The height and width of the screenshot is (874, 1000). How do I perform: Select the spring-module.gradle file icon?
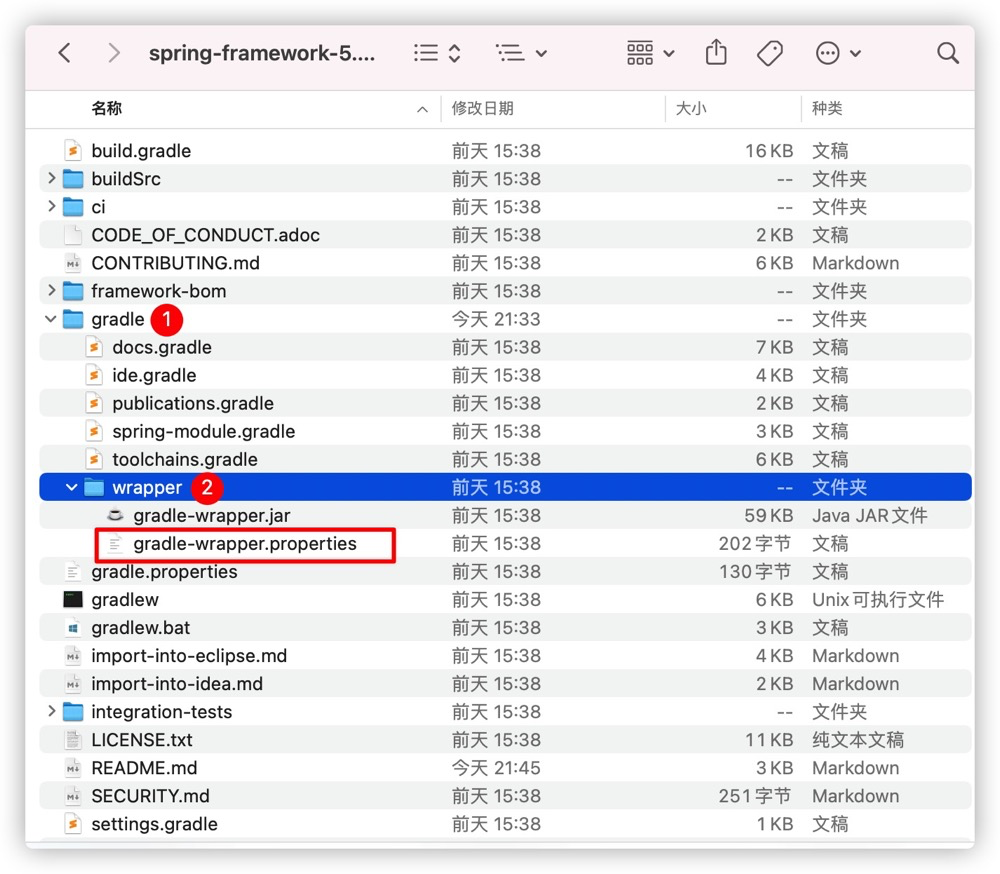pyautogui.click(x=94, y=431)
